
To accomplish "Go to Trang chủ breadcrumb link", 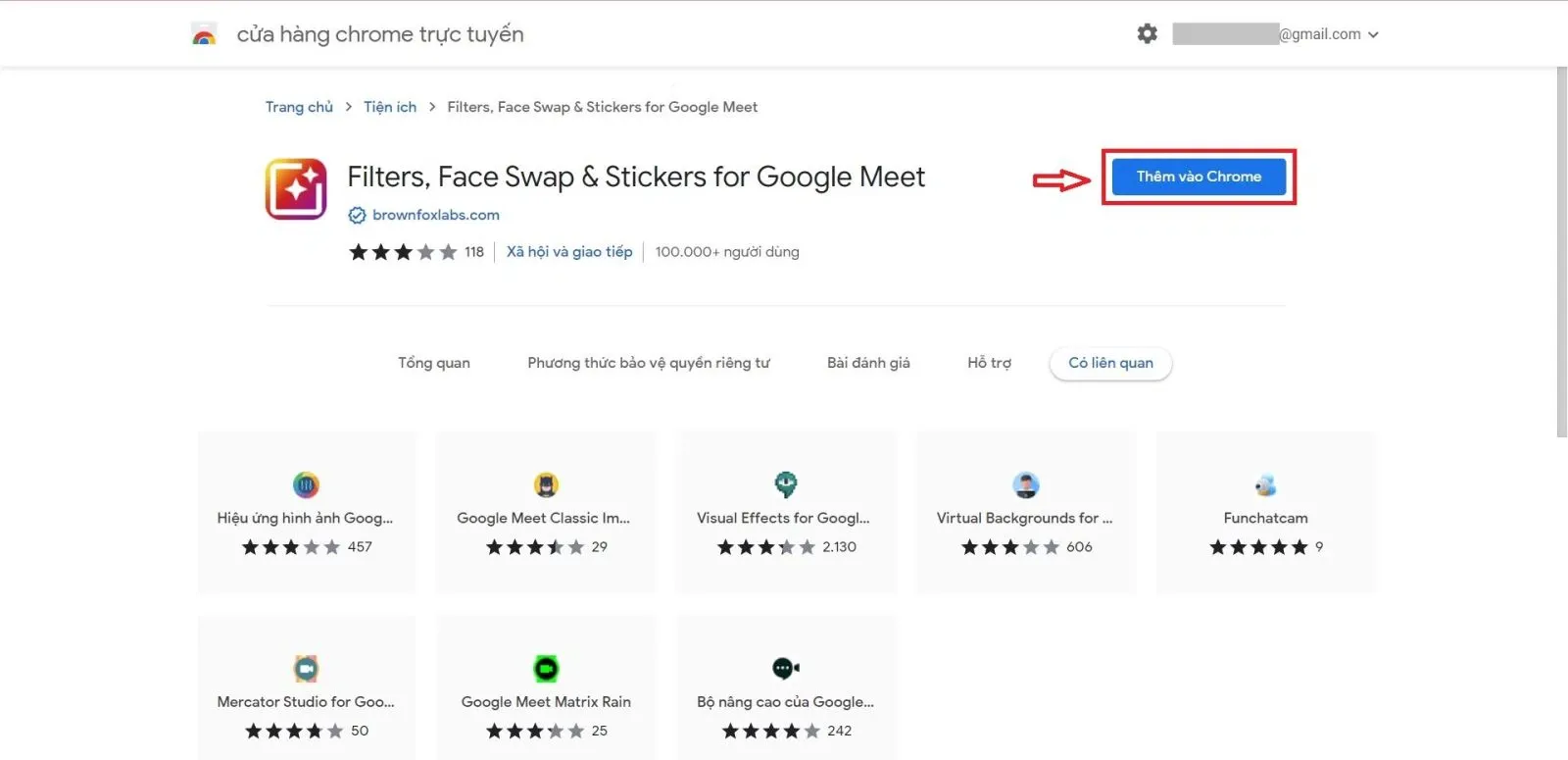I will (299, 107).
